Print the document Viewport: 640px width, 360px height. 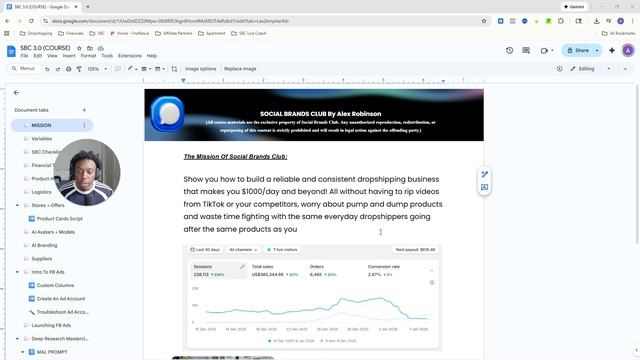pos(69,69)
